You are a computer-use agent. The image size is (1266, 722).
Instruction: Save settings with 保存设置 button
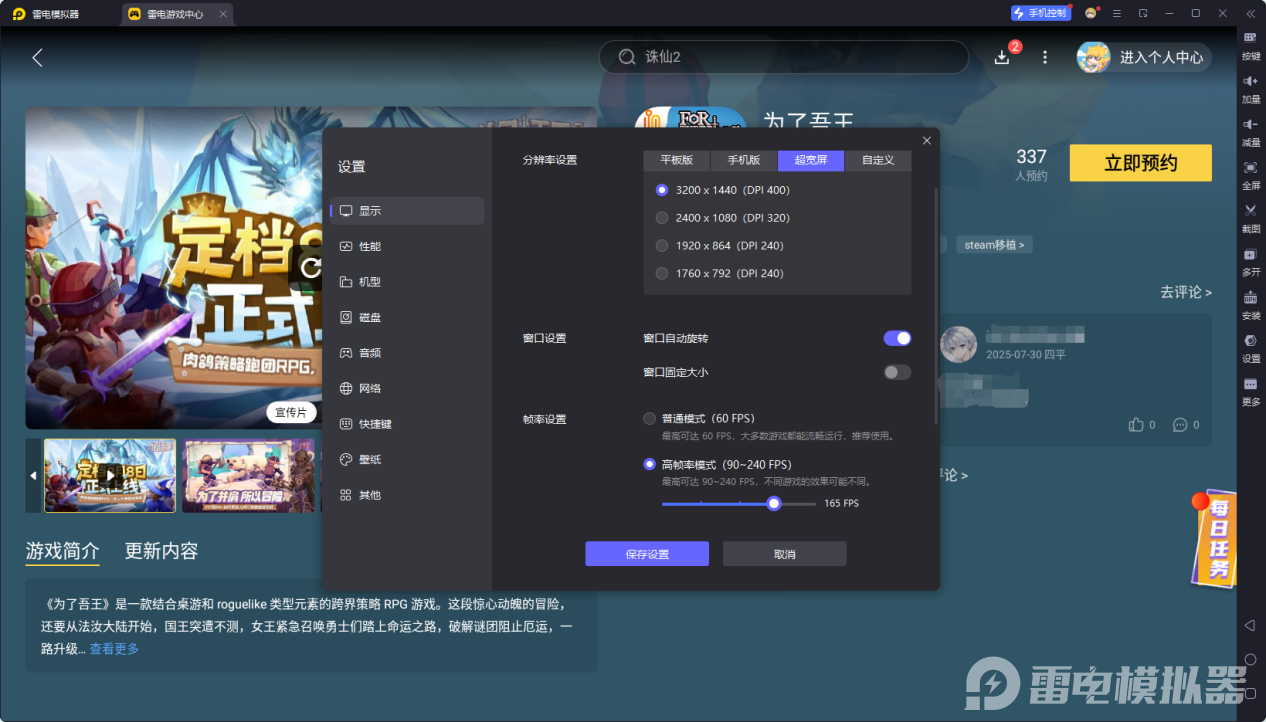(x=646, y=553)
